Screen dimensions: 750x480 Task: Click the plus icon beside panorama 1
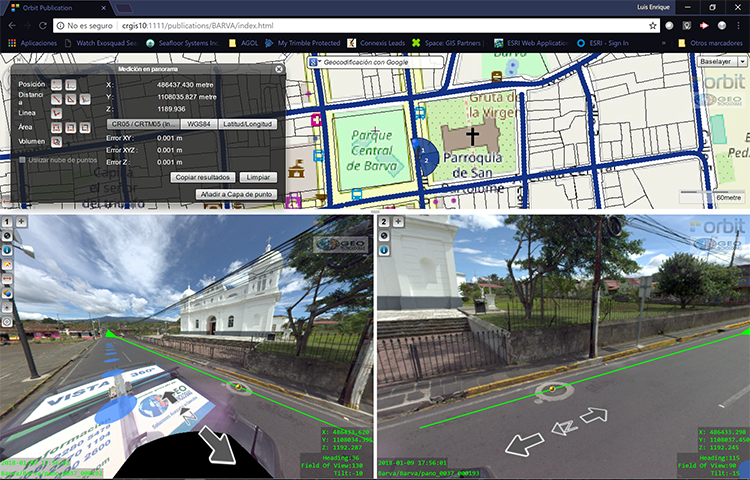coord(21,221)
